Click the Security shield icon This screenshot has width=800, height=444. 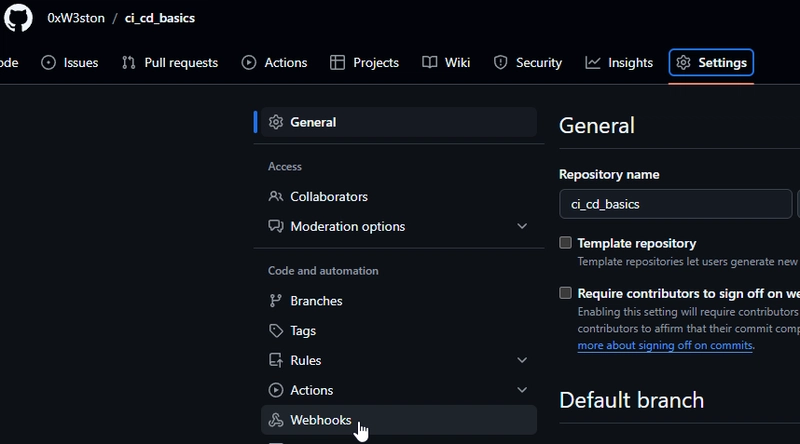pos(501,62)
